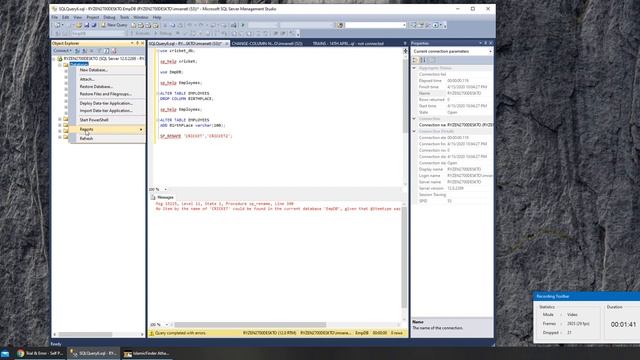Collapse Connection Details section in Properties
640x360 pixels.
414,131
